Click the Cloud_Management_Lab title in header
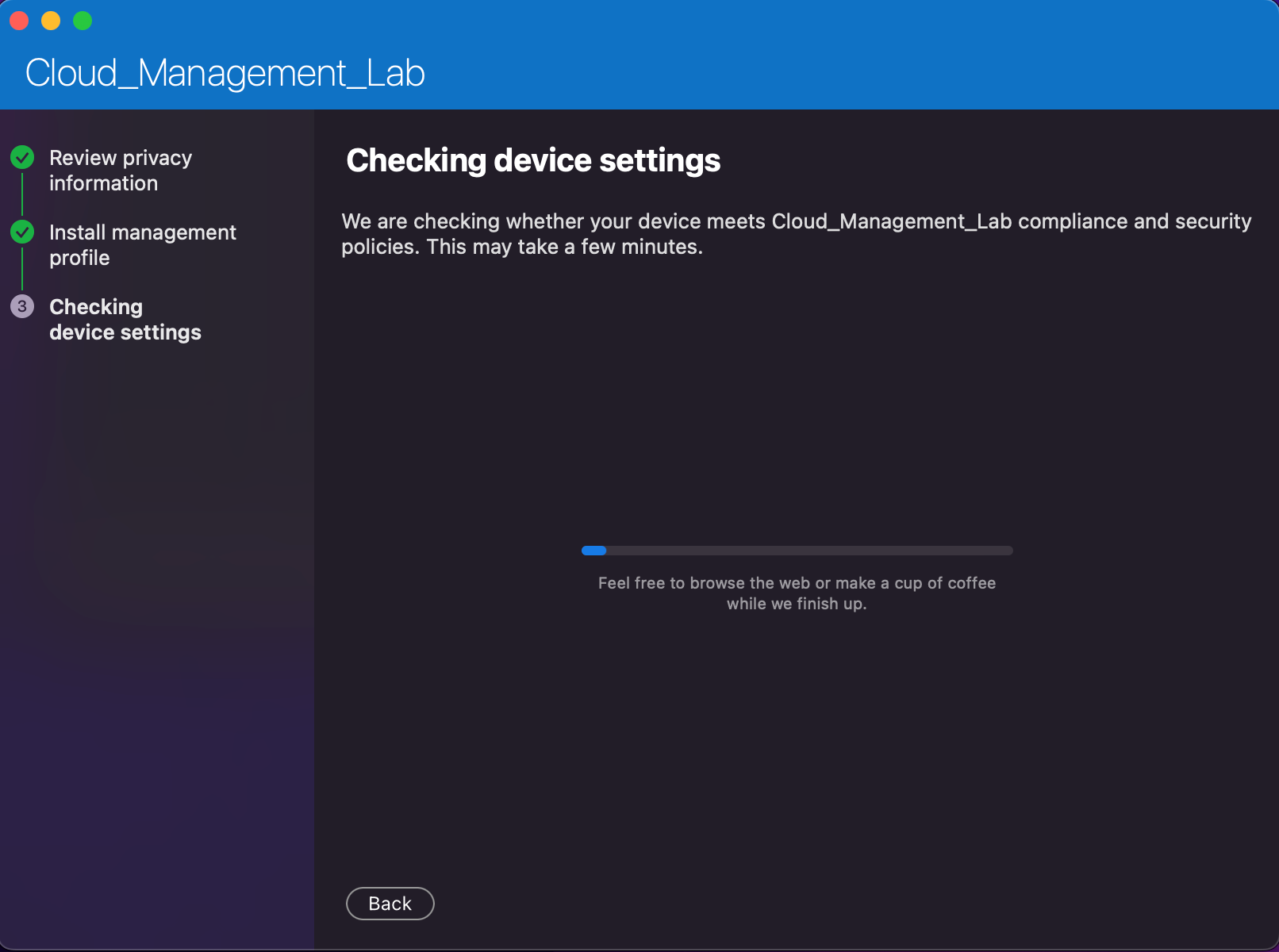This screenshot has height=952, width=1279. point(225,73)
